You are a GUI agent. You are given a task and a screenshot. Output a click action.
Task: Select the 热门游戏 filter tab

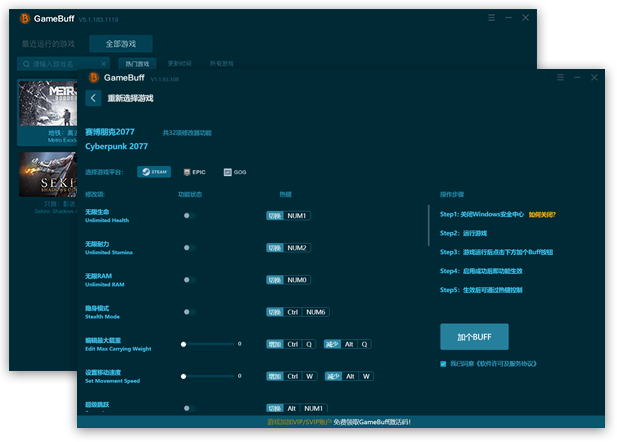point(137,64)
